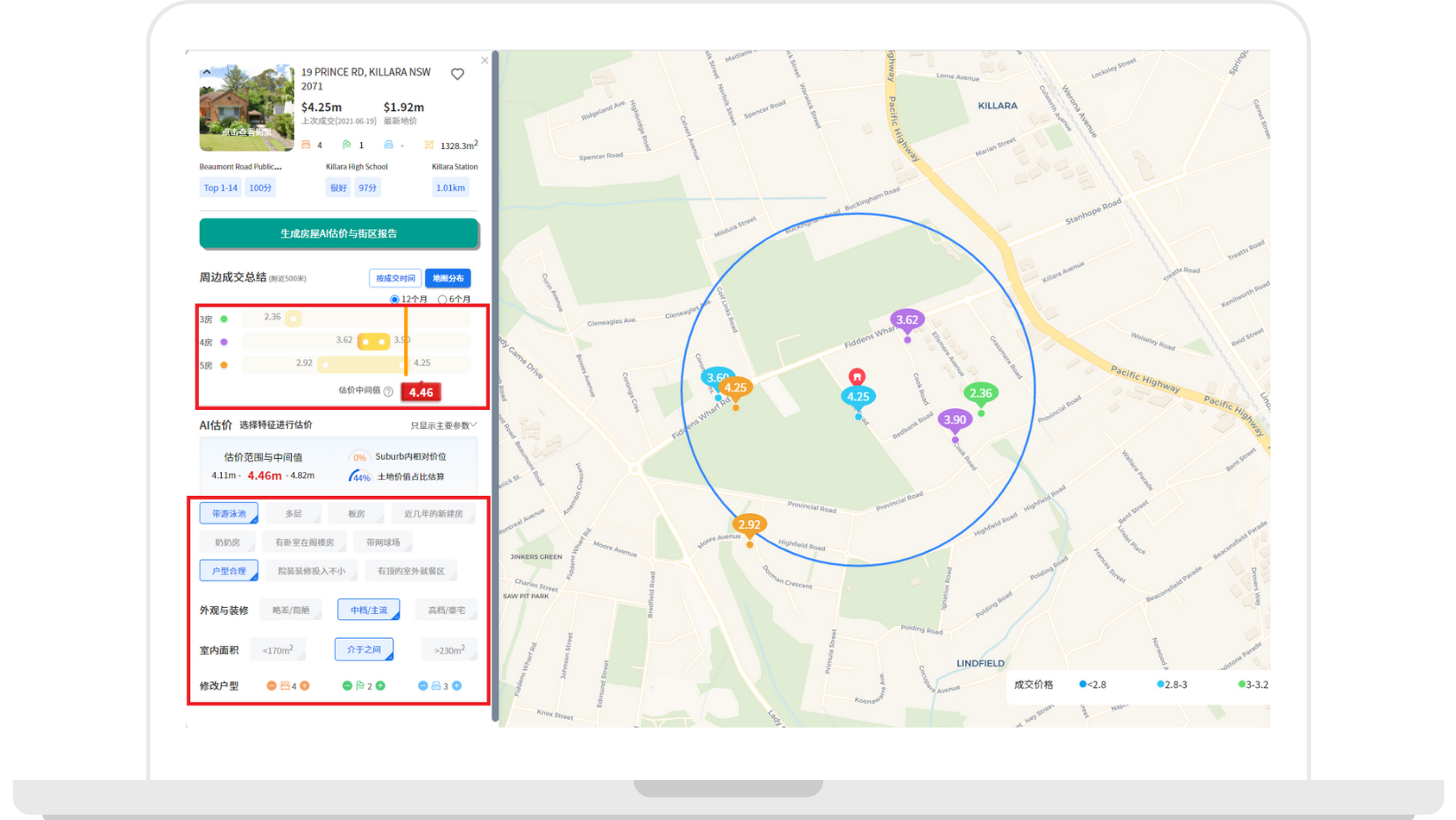Toggle the 带网球场 feature
The image size is (1456, 820).
point(384,542)
